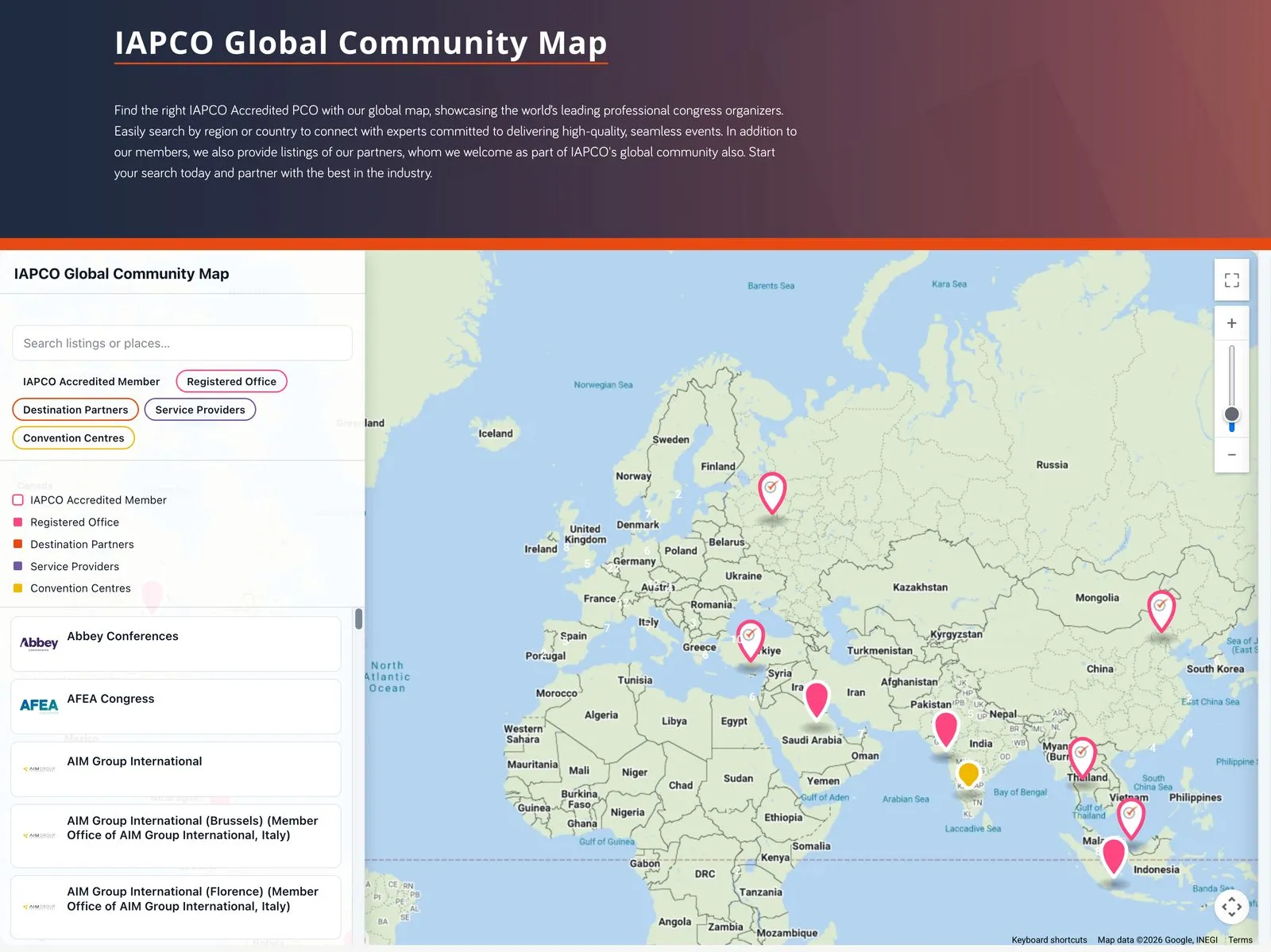This screenshot has width=1271, height=952.
Task: Select the yellow convention centre pin in India
Action: [x=968, y=773]
